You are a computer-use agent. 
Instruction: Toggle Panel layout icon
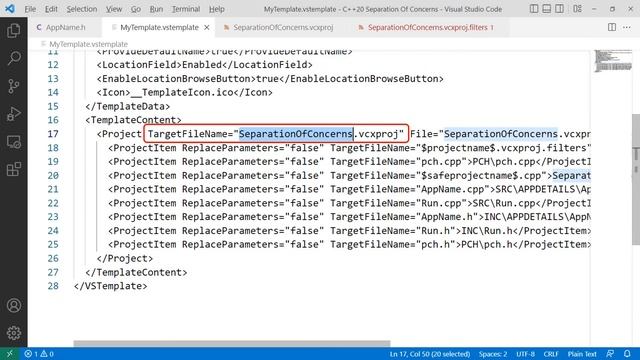click(547, 9)
